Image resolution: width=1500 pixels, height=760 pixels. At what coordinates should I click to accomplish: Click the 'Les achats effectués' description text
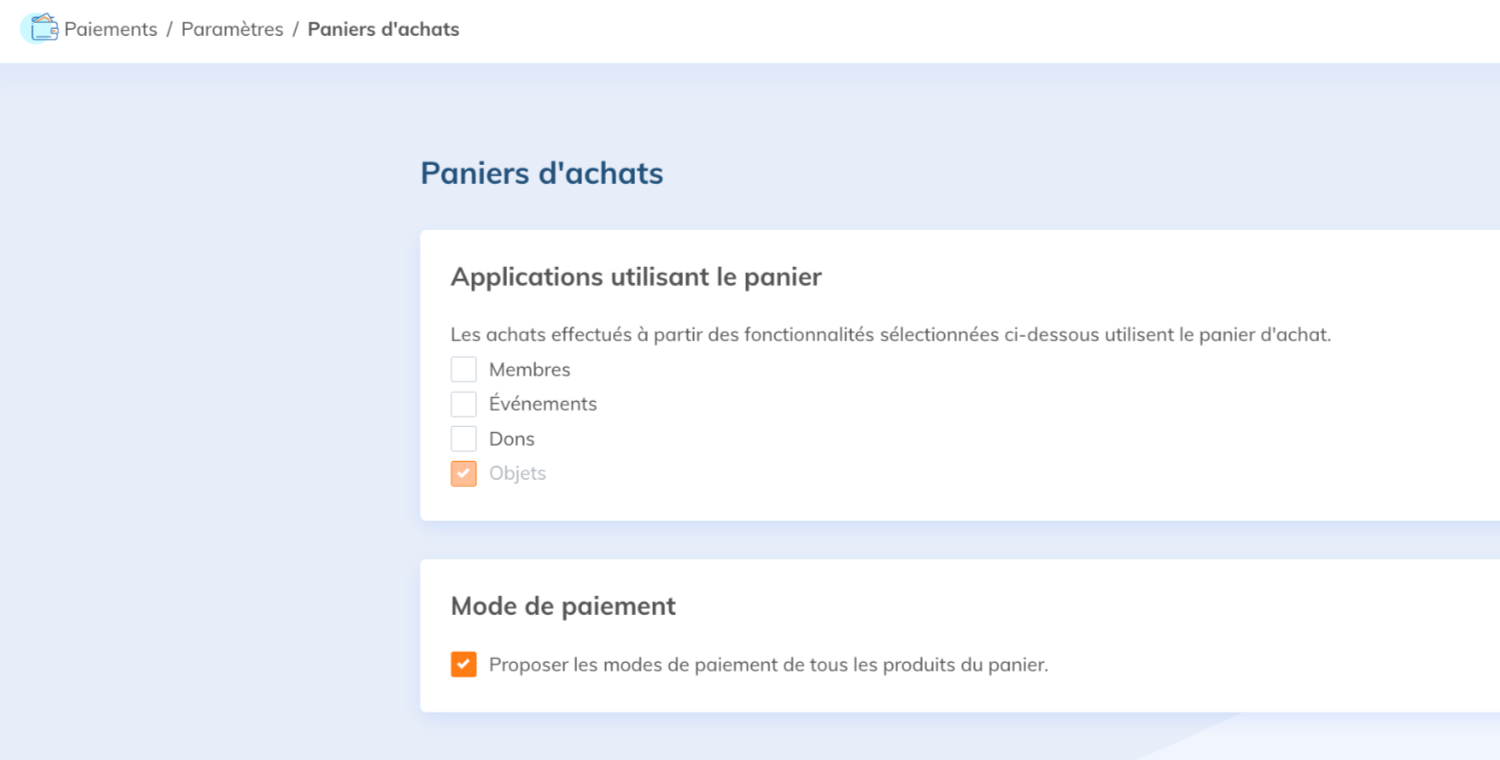[x=890, y=335]
